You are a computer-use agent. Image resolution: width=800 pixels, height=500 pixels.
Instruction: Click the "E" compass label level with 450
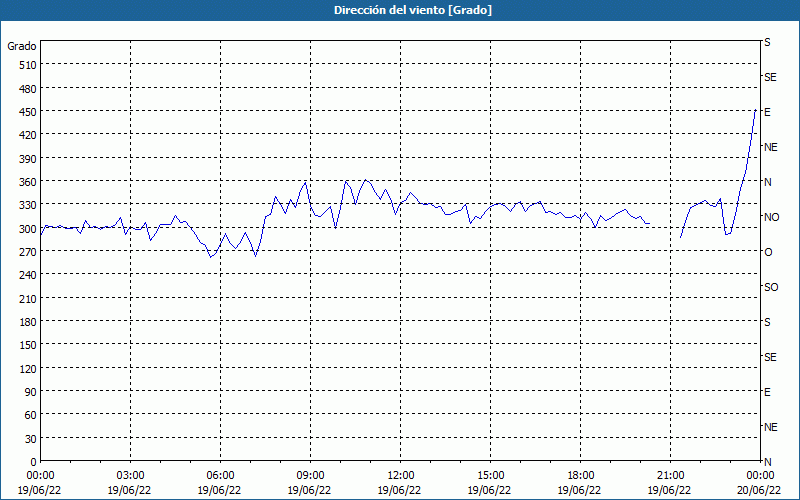[x=767, y=112]
